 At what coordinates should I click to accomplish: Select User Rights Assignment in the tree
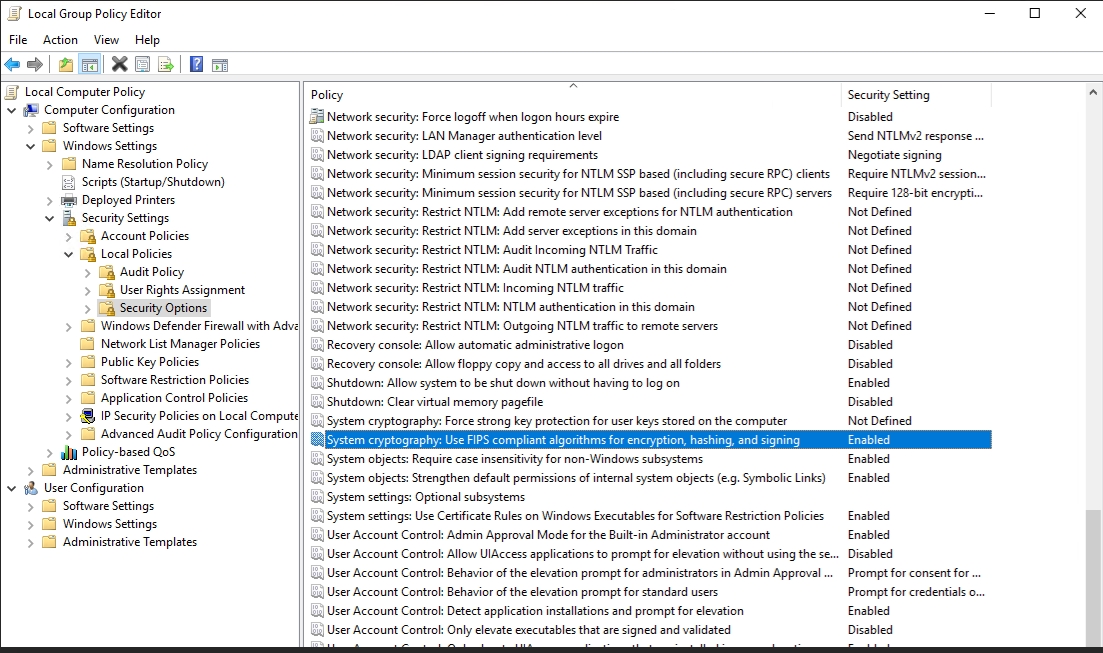tap(182, 290)
